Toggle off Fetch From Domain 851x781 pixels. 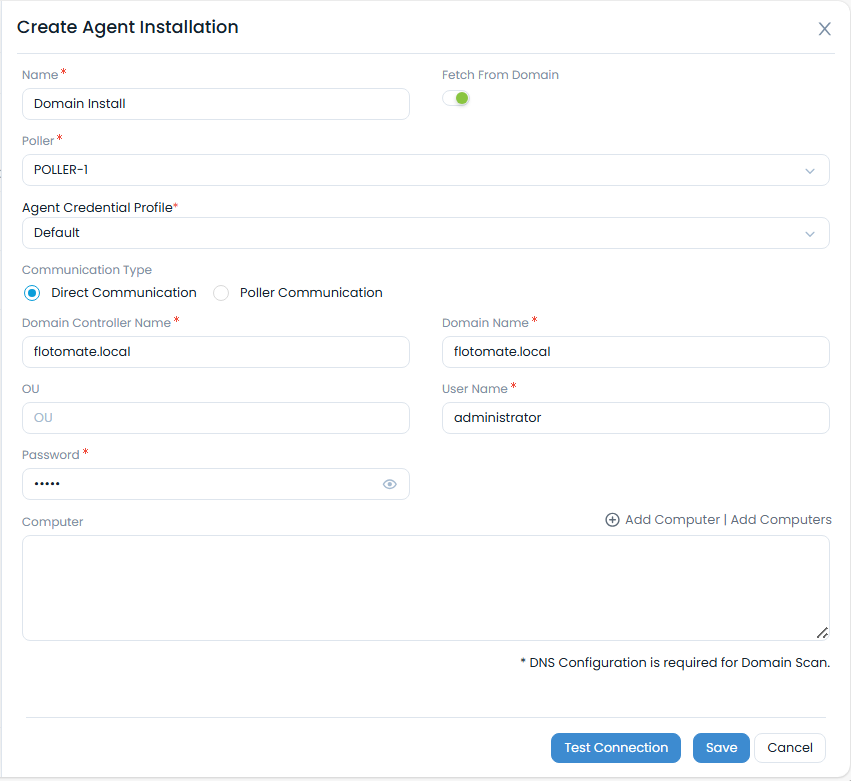(456, 98)
